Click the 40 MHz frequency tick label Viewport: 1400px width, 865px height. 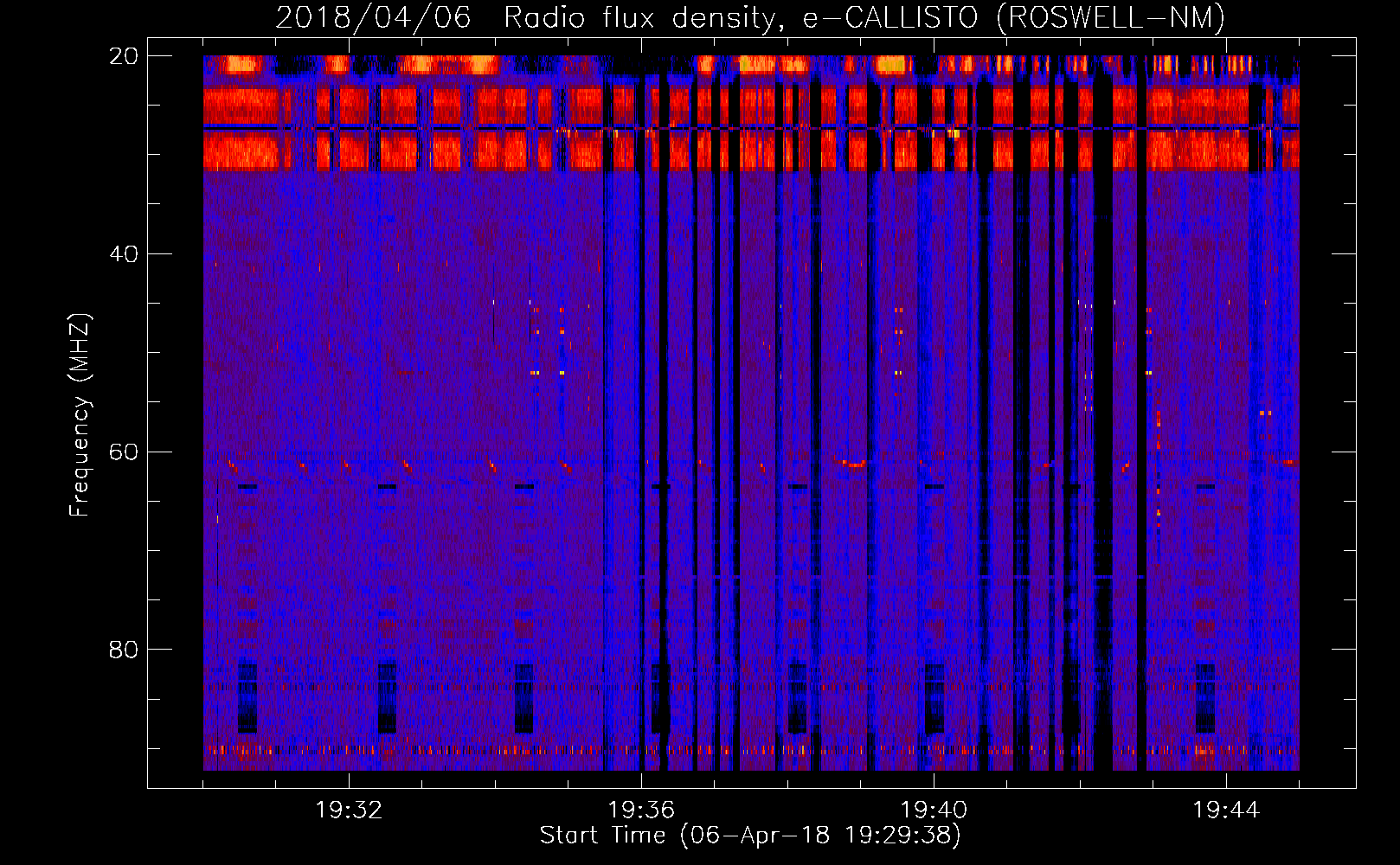pyautogui.click(x=123, y=254)
